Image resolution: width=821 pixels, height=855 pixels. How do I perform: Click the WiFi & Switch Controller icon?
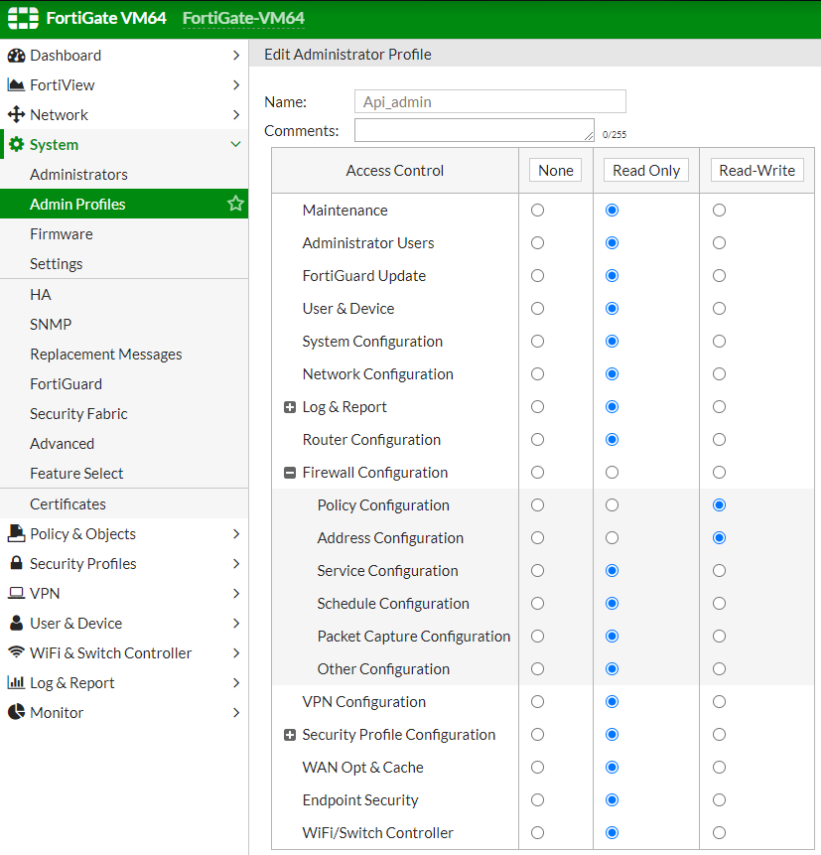coord(16,652)
